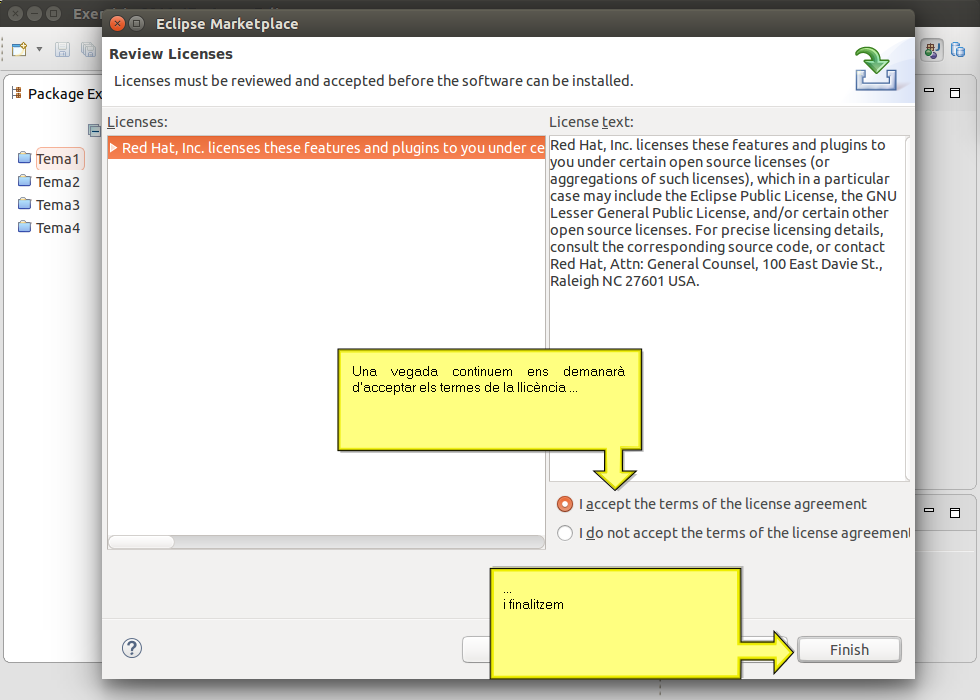
Task: Click the 'License text:' label
Action: (591, 122)
